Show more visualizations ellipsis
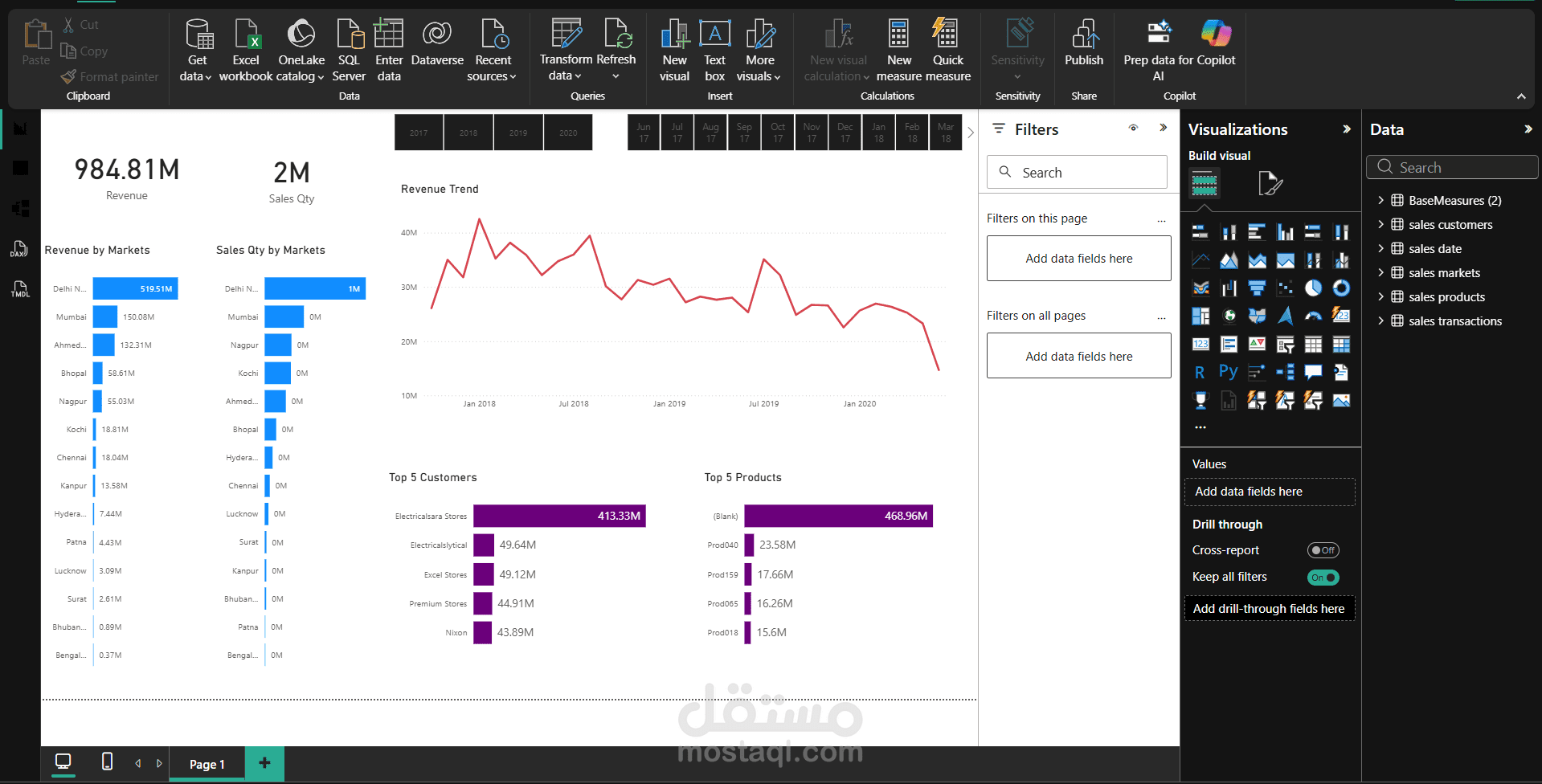 point(1200,427)
